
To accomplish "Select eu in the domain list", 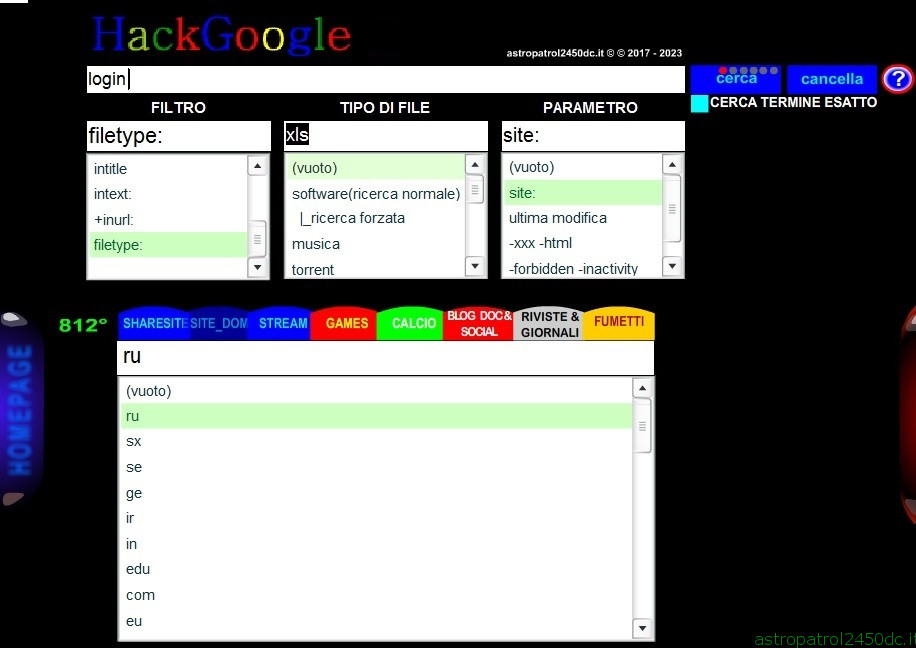I will tap(376, 621).
